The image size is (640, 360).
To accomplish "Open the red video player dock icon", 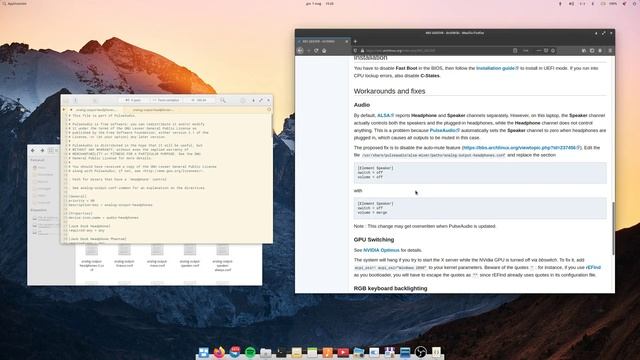I will point(343,352).
